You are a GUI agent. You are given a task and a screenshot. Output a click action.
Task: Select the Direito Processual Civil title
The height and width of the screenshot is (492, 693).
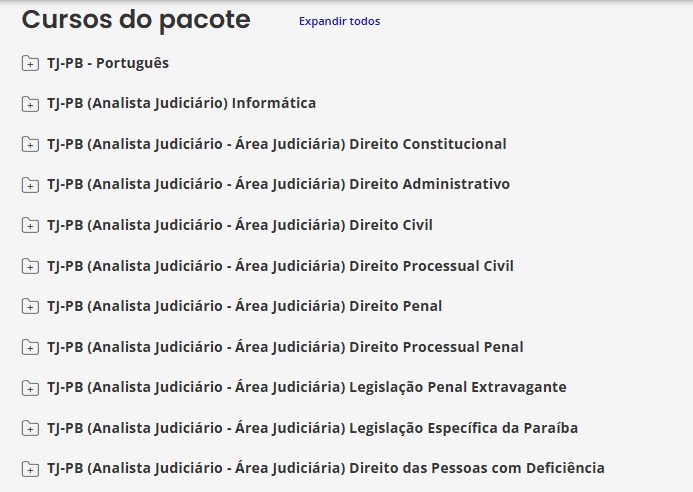(x=280, y=266)
